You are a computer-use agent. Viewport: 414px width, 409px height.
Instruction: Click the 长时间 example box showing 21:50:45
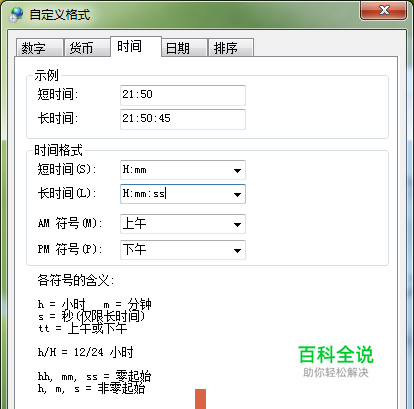click(183, 119)
